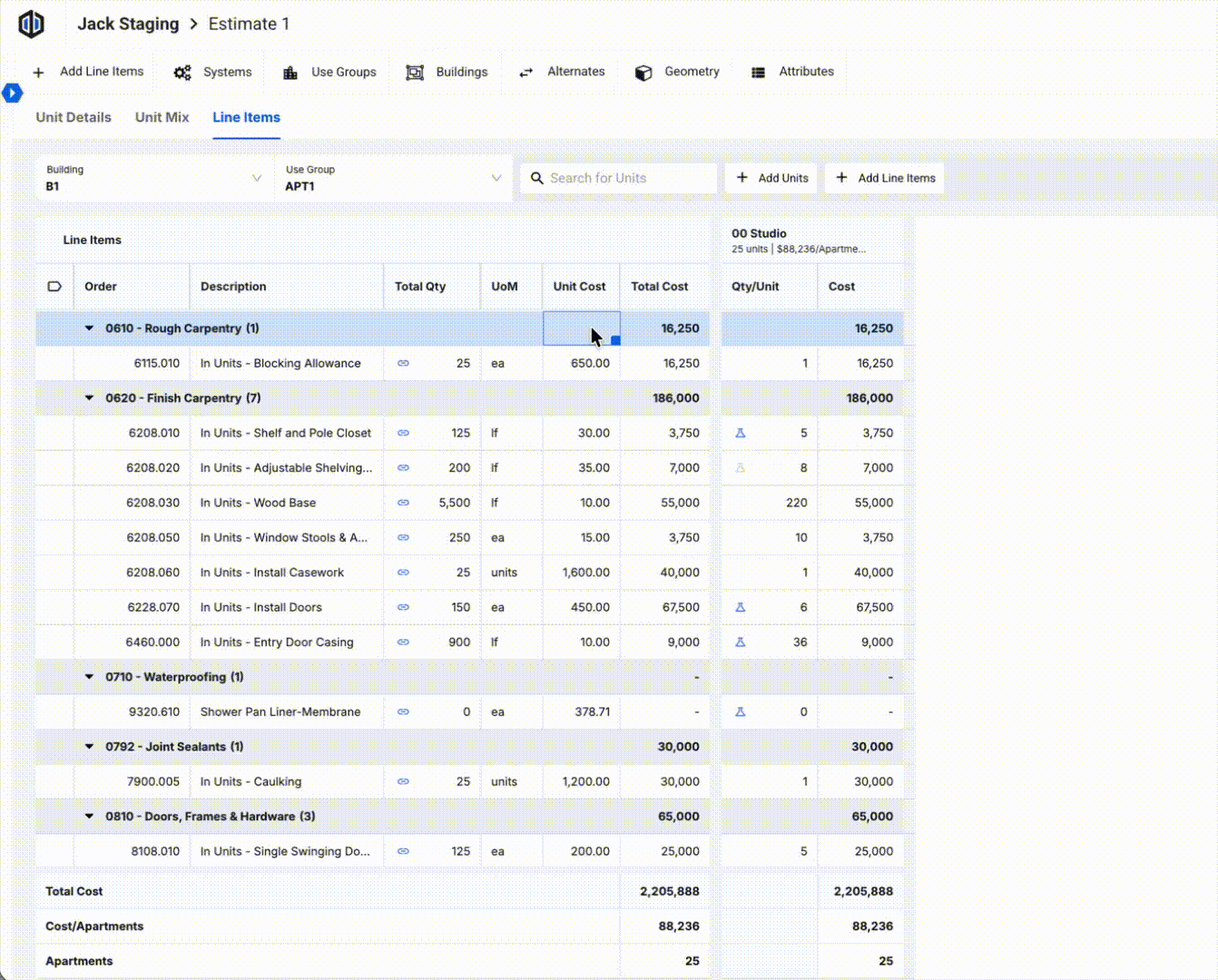Image resolution: width=1218 pixels, height=980 pixels.
Task: Open the Building B1 dropdown
Action: 154,178
